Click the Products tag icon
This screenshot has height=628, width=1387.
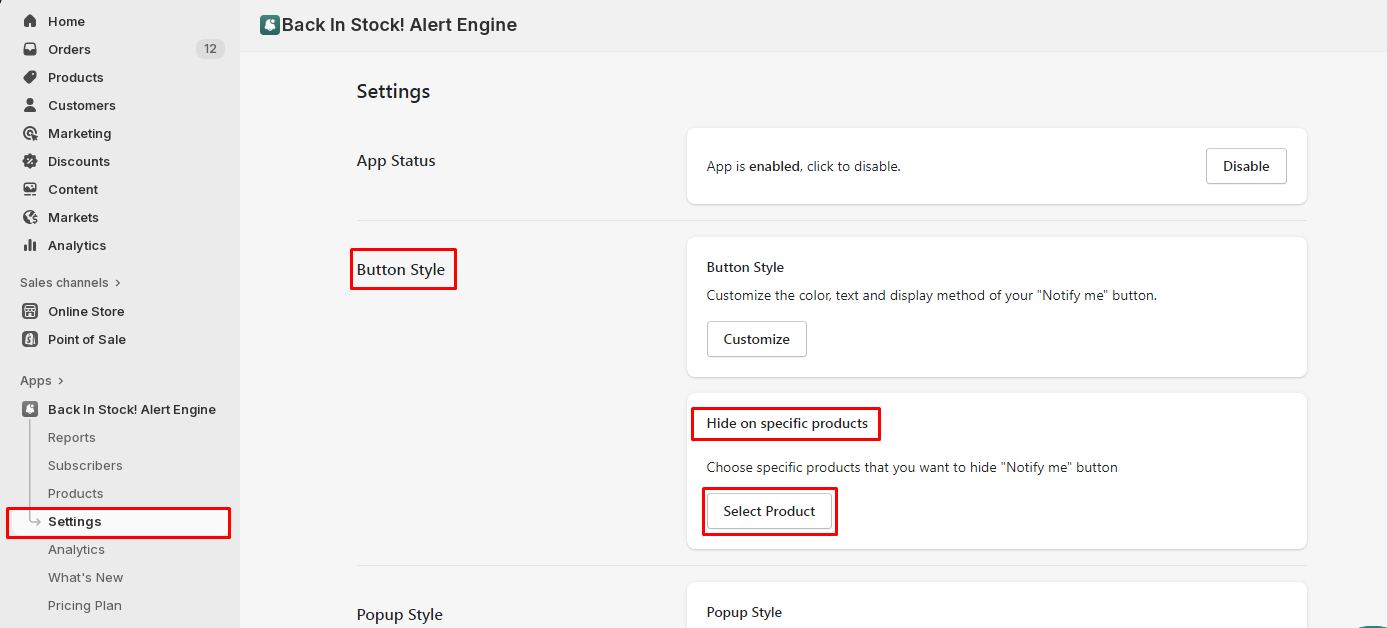pos(30,77)
